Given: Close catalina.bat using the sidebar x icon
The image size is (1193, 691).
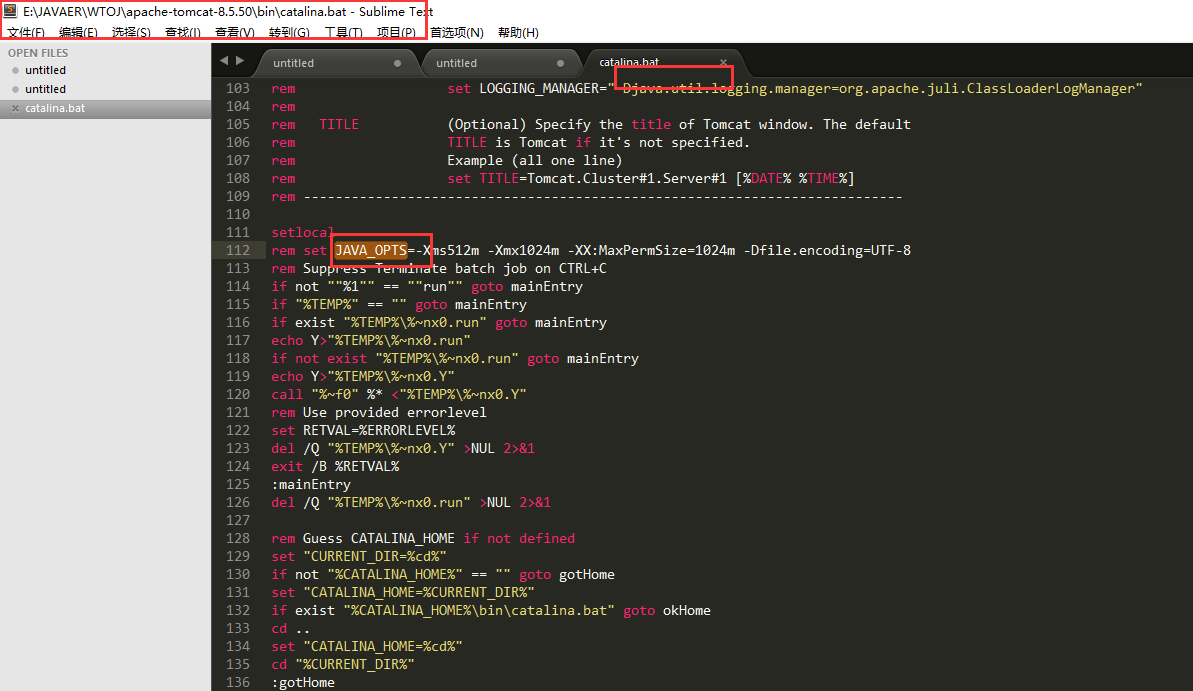Looking at the screenshot, I should (15, 108).
